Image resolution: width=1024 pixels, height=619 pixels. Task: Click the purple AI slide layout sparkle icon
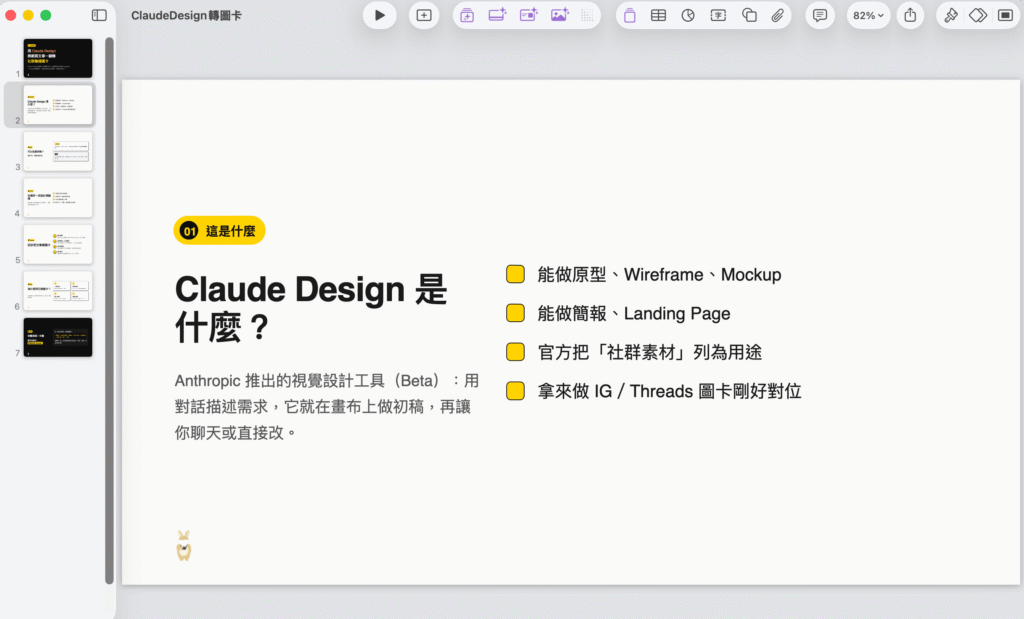(x=498, y=15)
